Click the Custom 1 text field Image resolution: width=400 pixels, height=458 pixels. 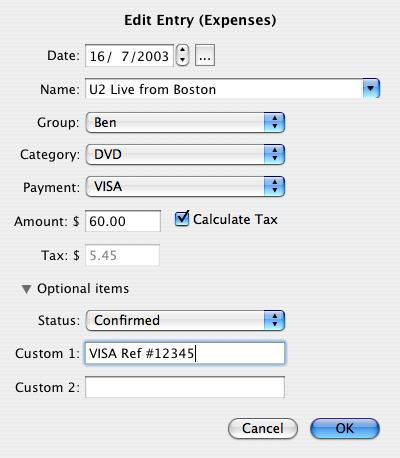pyautogui.click(x=185, y=353)
